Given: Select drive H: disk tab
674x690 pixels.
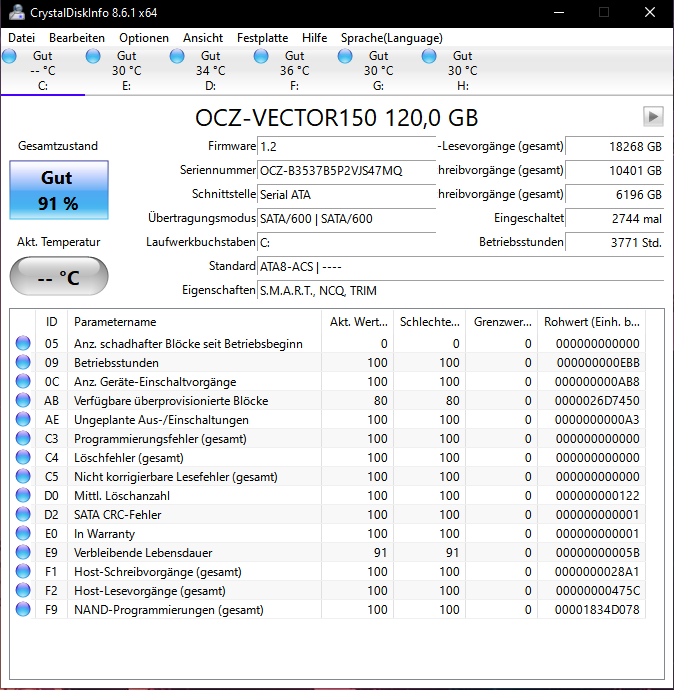Looking at the screenshot, I should tap(463, 70).
